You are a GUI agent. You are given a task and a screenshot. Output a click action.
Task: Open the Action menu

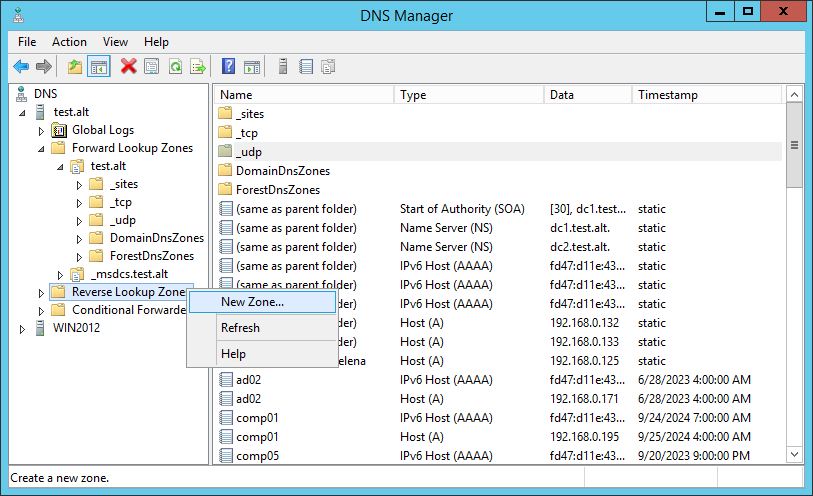pos(69,42)
